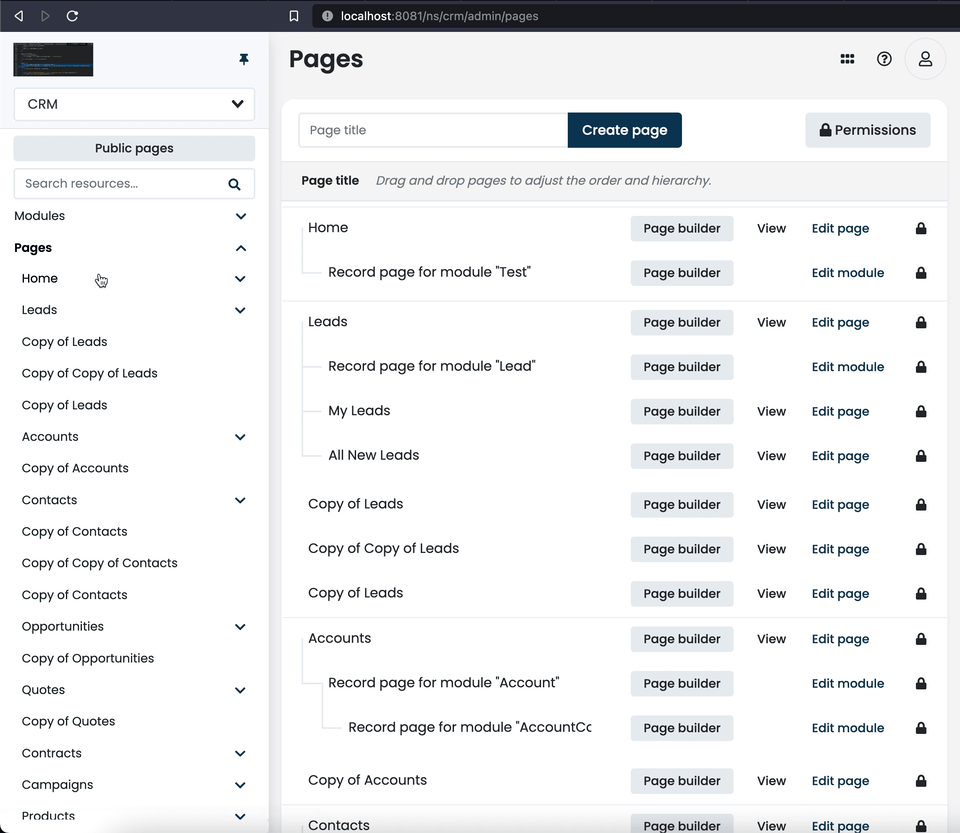Click lock icon for Copy of Copy of Leads row
This screenshot has height=833, width=960.
coord(921,550)
